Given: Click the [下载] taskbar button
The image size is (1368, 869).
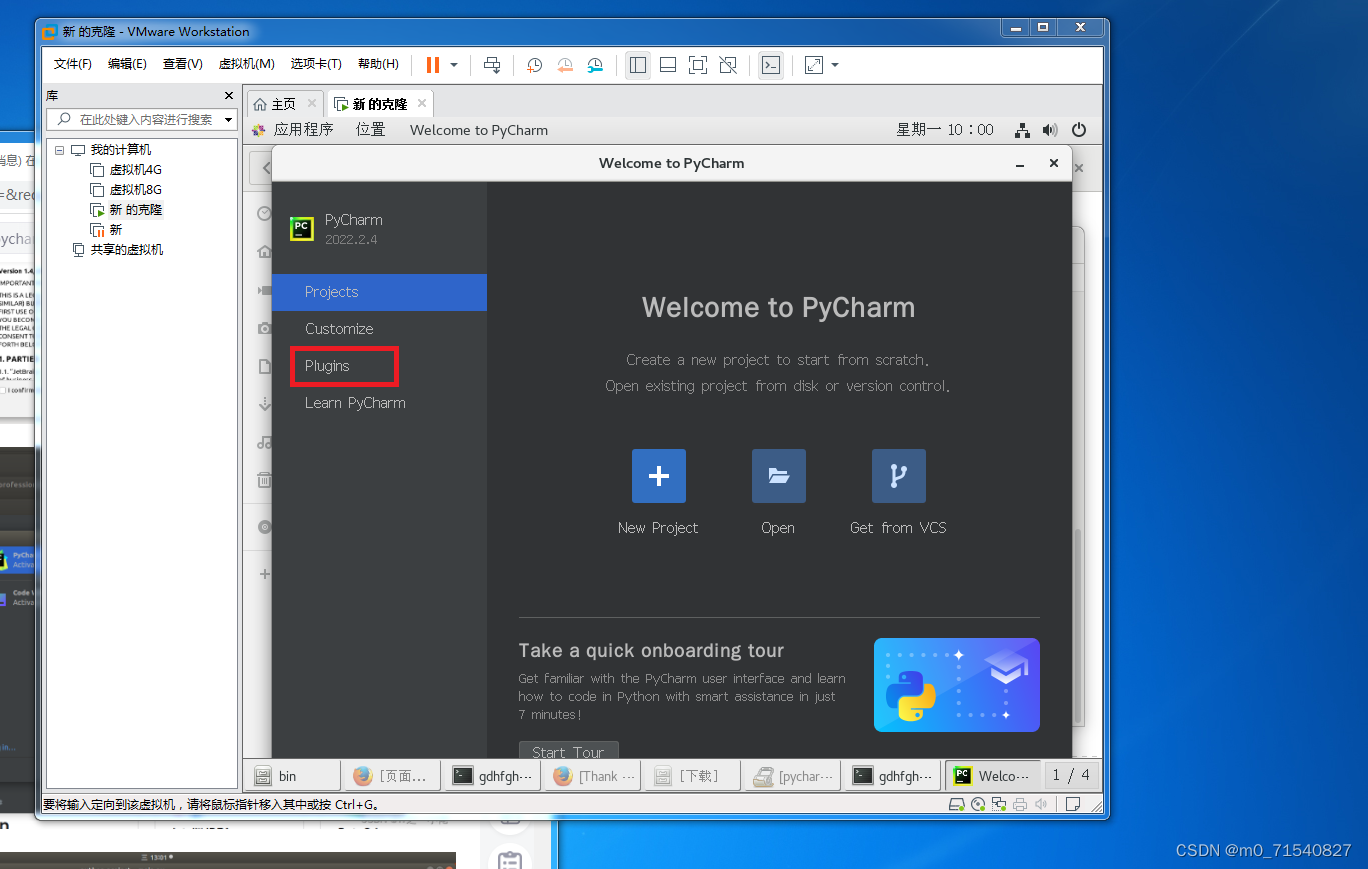Looking at the screenshot, I should (x=693, y=776).
